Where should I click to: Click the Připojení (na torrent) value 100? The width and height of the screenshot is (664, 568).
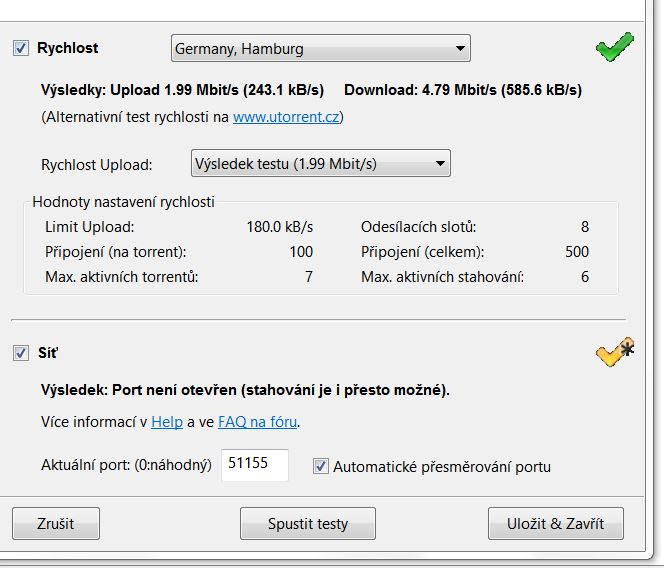300,252
